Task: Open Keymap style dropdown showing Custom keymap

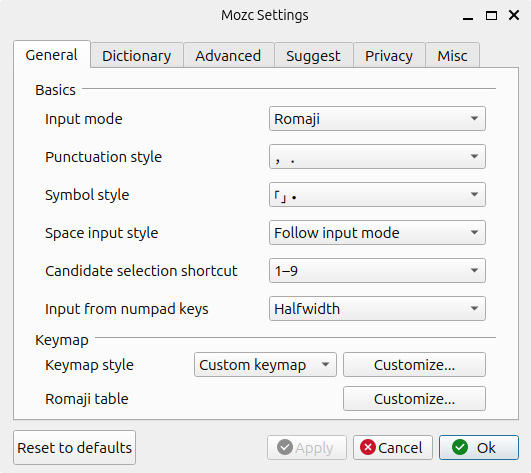Action: click(x=265, y=365)
